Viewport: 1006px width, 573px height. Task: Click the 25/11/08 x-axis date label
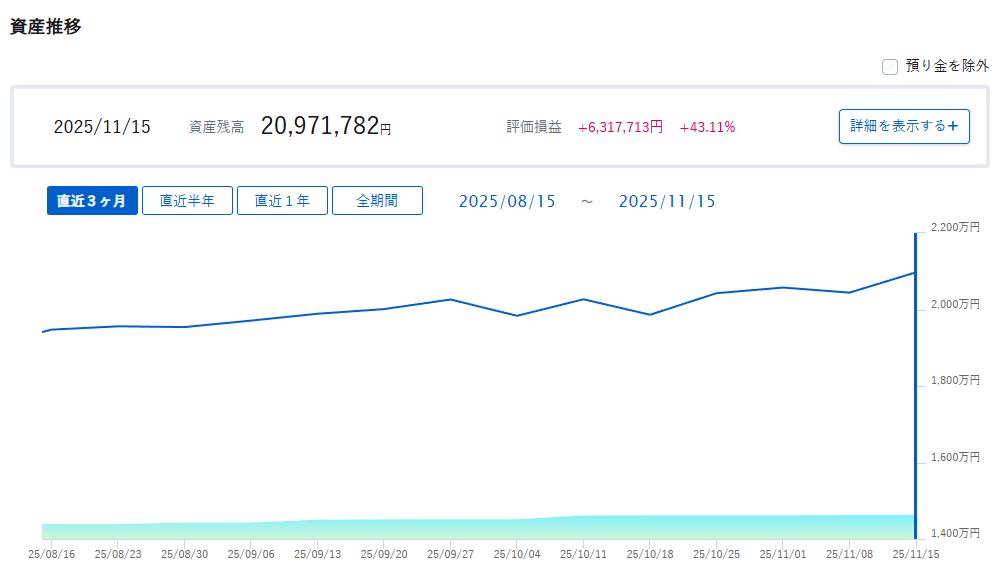(x=849, y=552)
